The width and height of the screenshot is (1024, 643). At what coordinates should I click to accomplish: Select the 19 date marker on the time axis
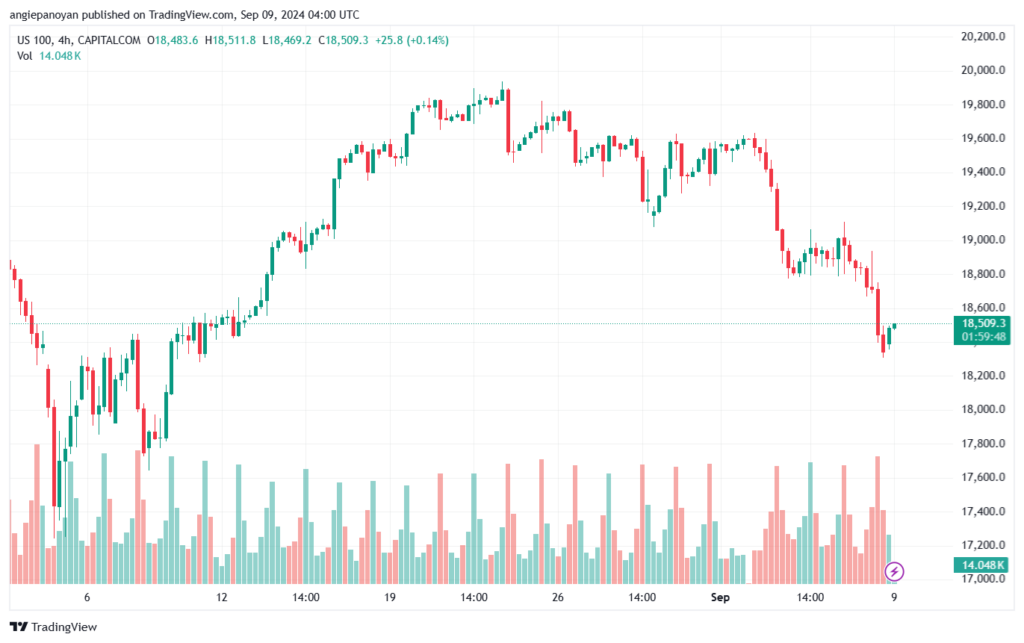click(390, 597)
